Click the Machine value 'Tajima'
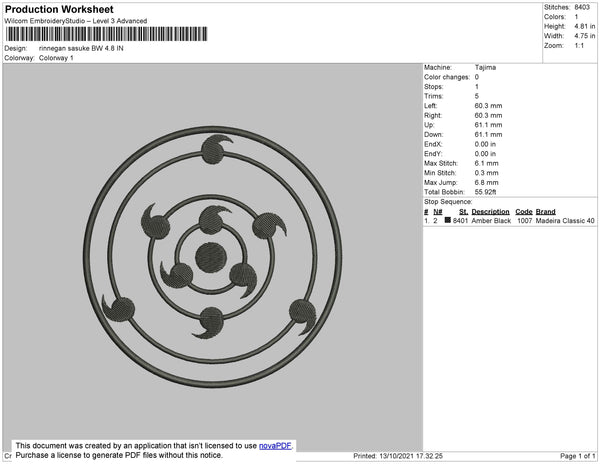 (485, 67)
